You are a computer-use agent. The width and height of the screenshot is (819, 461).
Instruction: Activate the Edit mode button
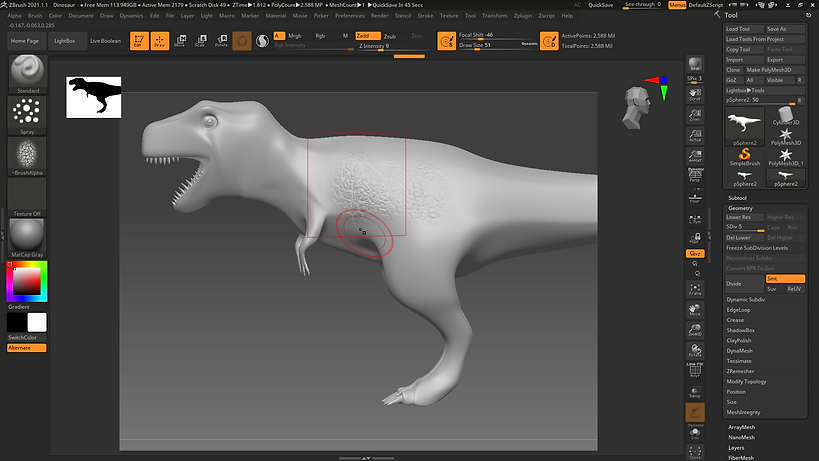click(139, 41)
